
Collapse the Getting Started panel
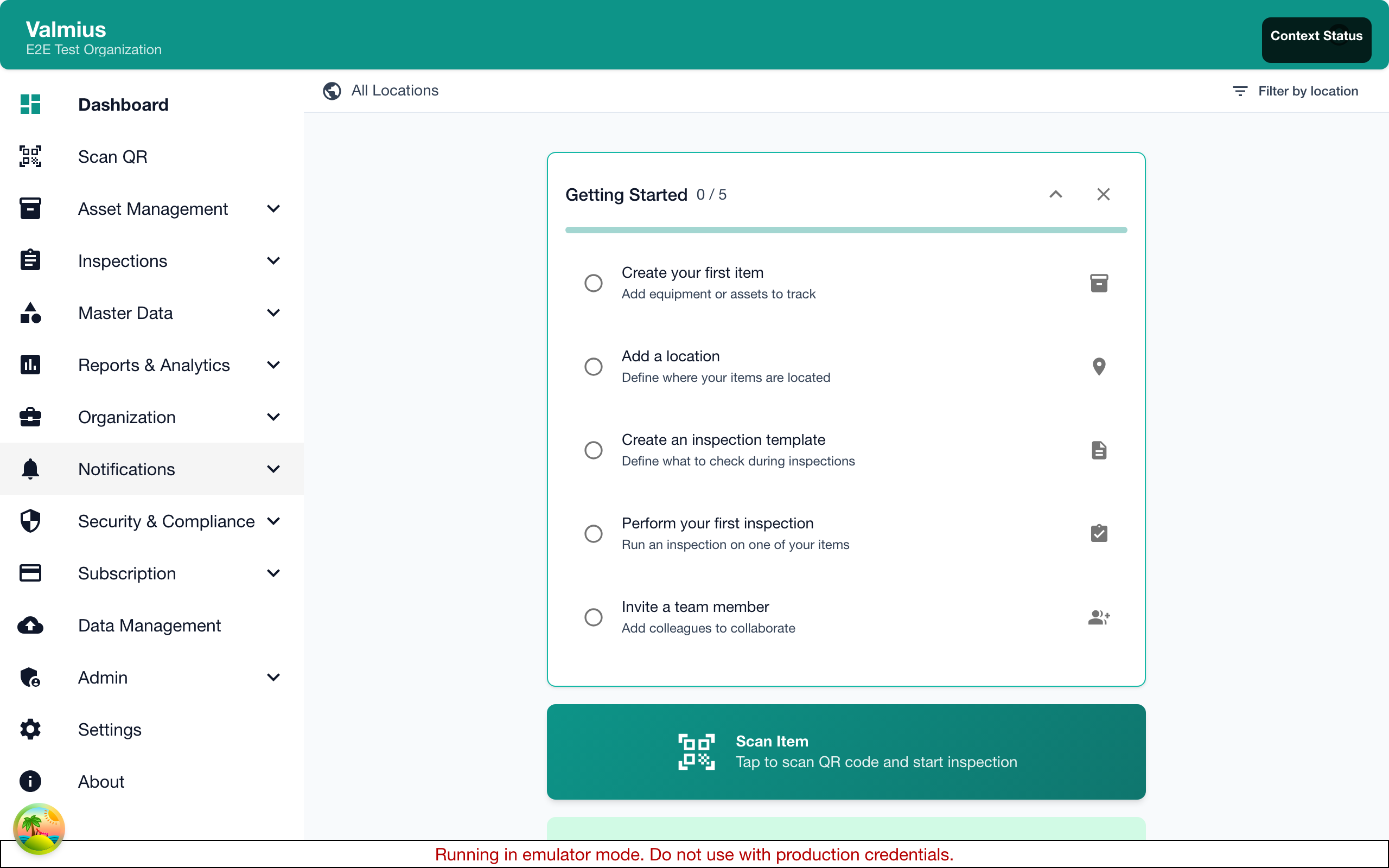tap(1055, 194)
